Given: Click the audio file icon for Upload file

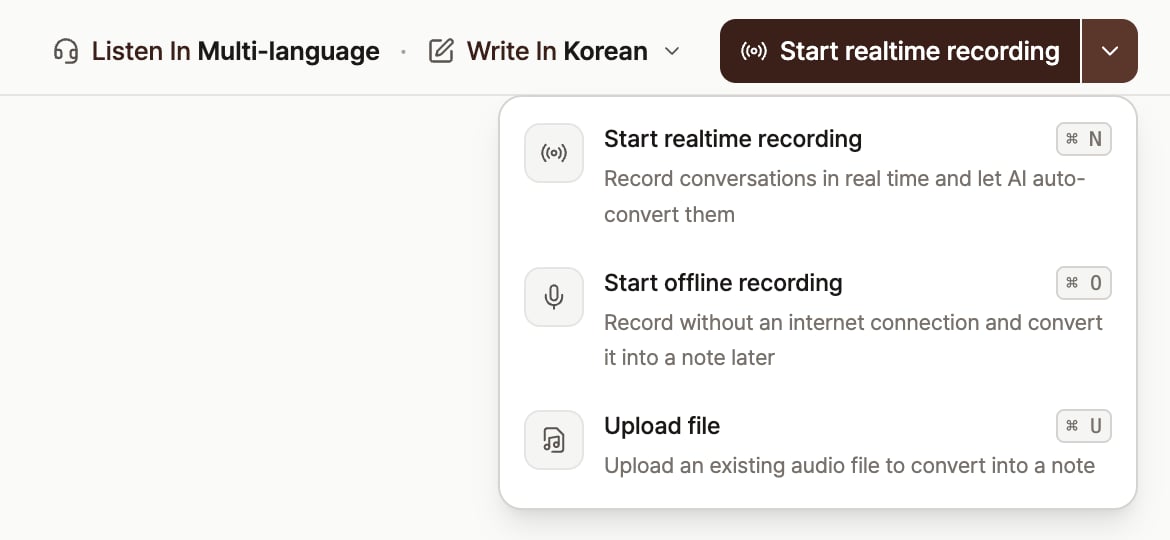Looking at the screenshot, I should coord(554,440).
